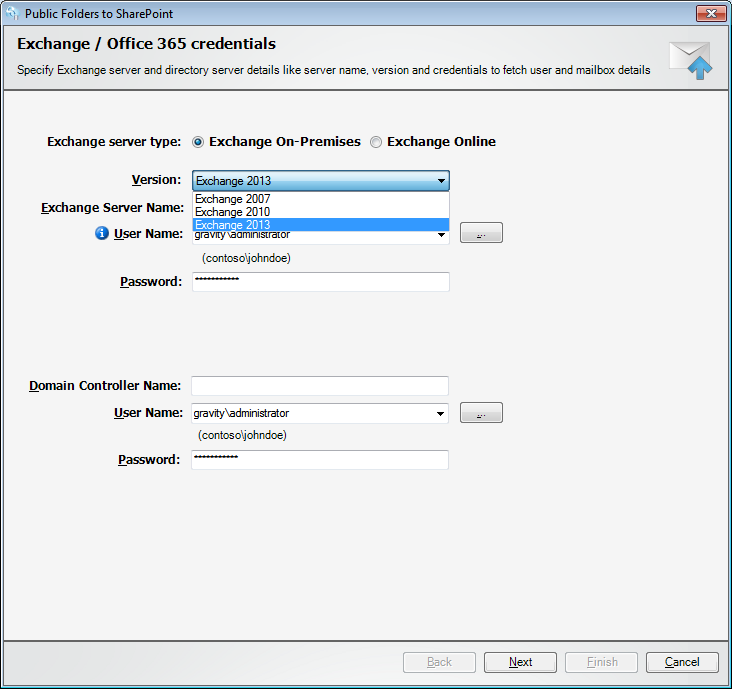Click browse button next to Exchange User Name
The image size is (732, 689).
(x=481, y=232)
